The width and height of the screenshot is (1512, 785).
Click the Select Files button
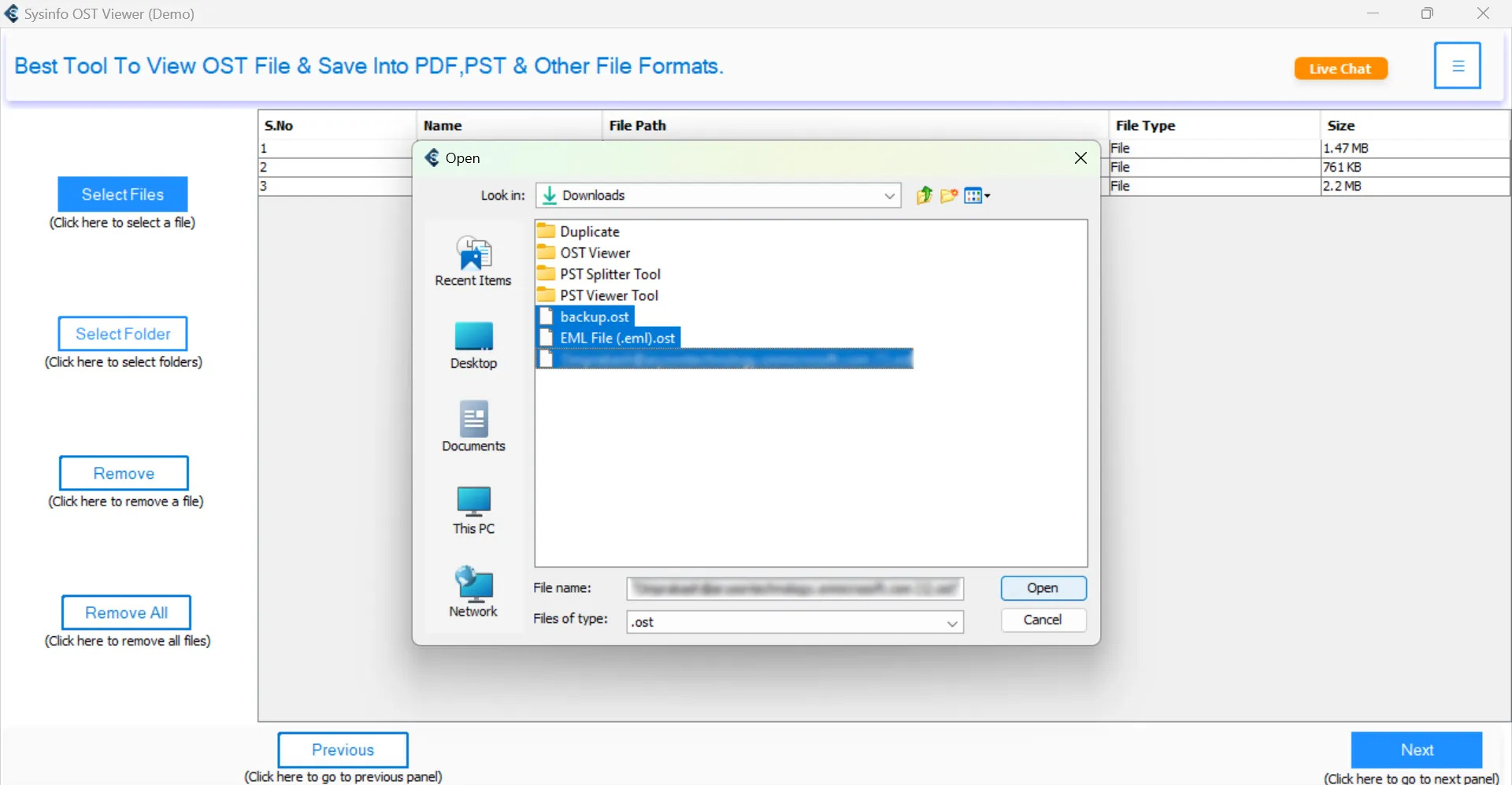(123, 194)
